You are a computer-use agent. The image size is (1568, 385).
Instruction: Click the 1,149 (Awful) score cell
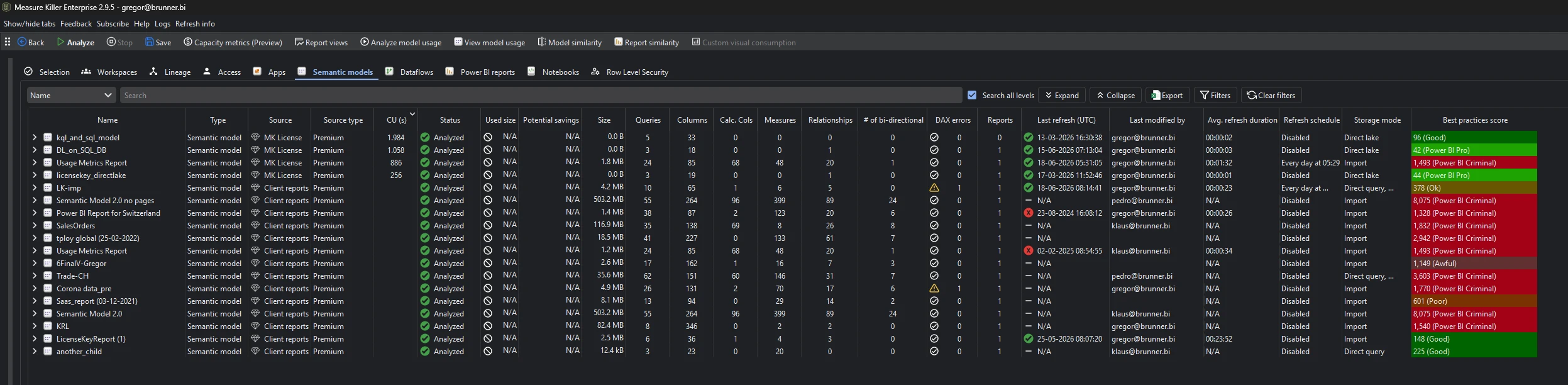click(x=1474, y=263)
